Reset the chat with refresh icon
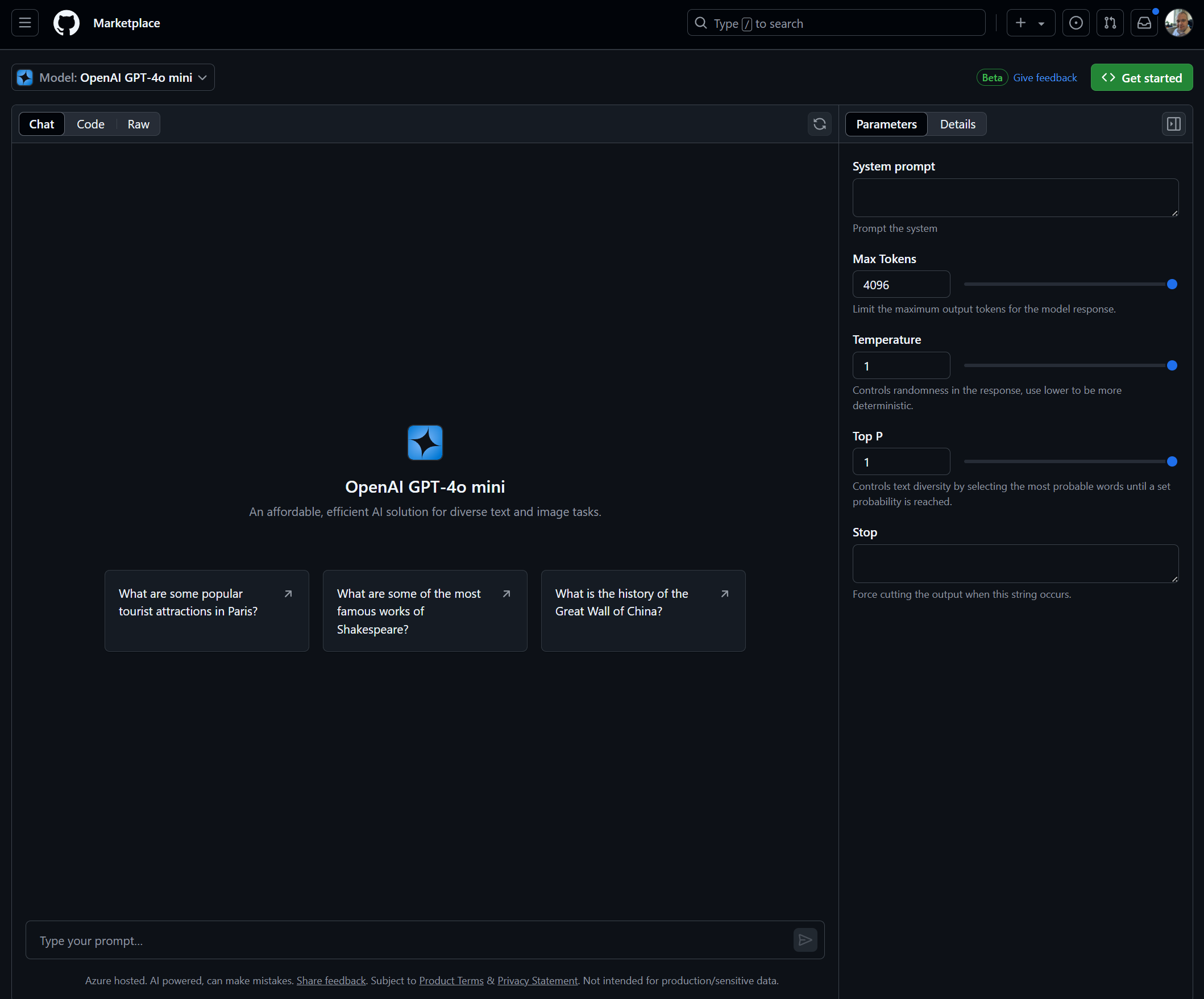This screenshot has width=1204, height=999. 819,124
